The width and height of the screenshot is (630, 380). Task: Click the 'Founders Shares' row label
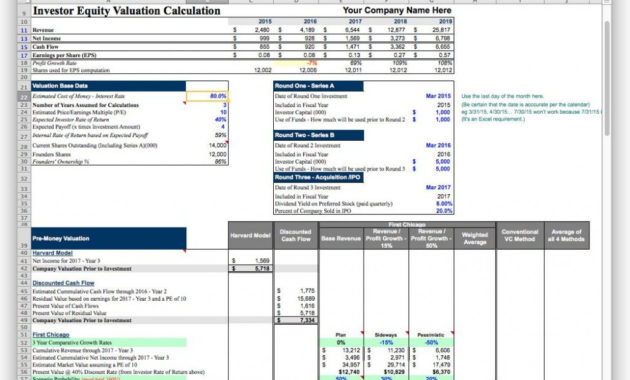tap(51, 155)
